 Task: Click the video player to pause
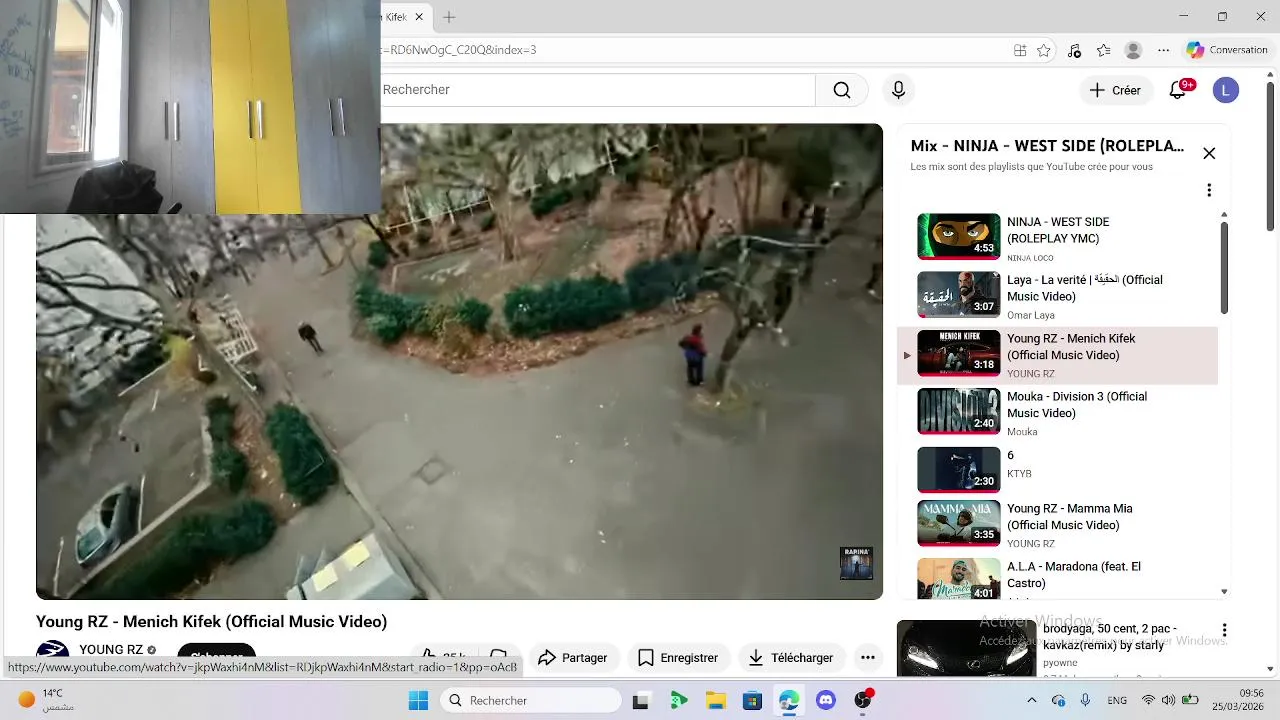(459, 362)
